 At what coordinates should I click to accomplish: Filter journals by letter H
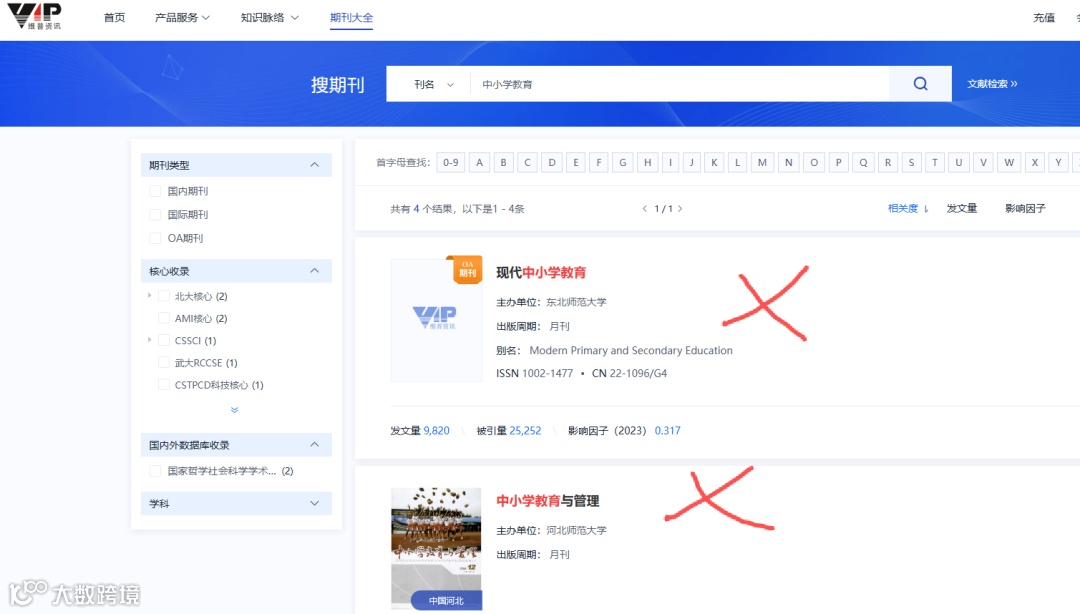647,163
